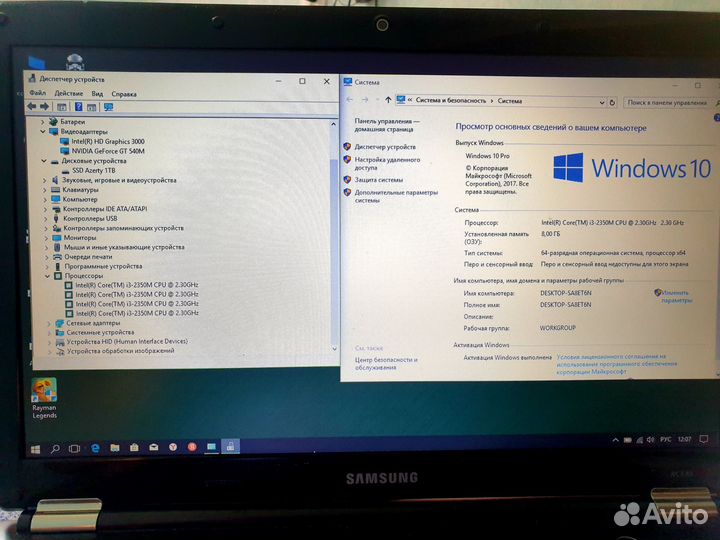Click the Процессоры chip icon
Screen dimensions: 720x540
coord(58,276)
